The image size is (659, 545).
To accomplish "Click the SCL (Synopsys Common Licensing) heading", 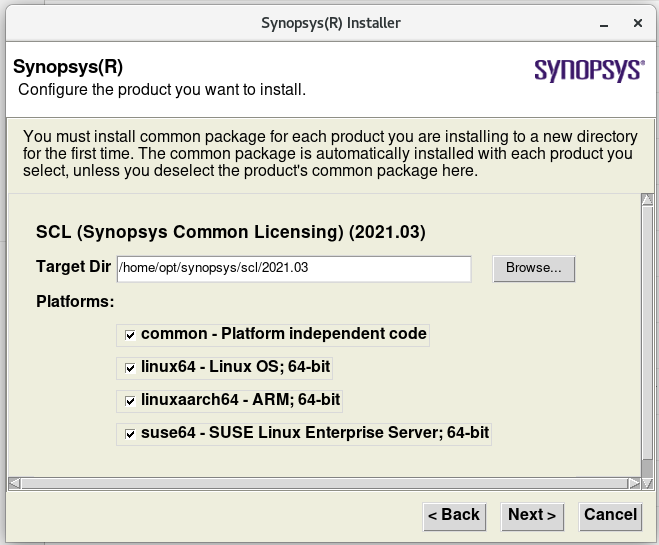I will [x=231, y=232].
